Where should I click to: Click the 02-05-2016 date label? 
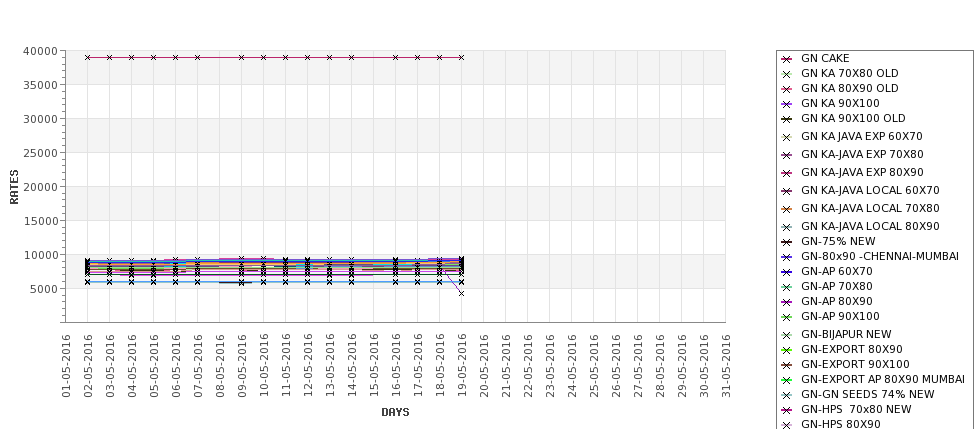[88, 366]
